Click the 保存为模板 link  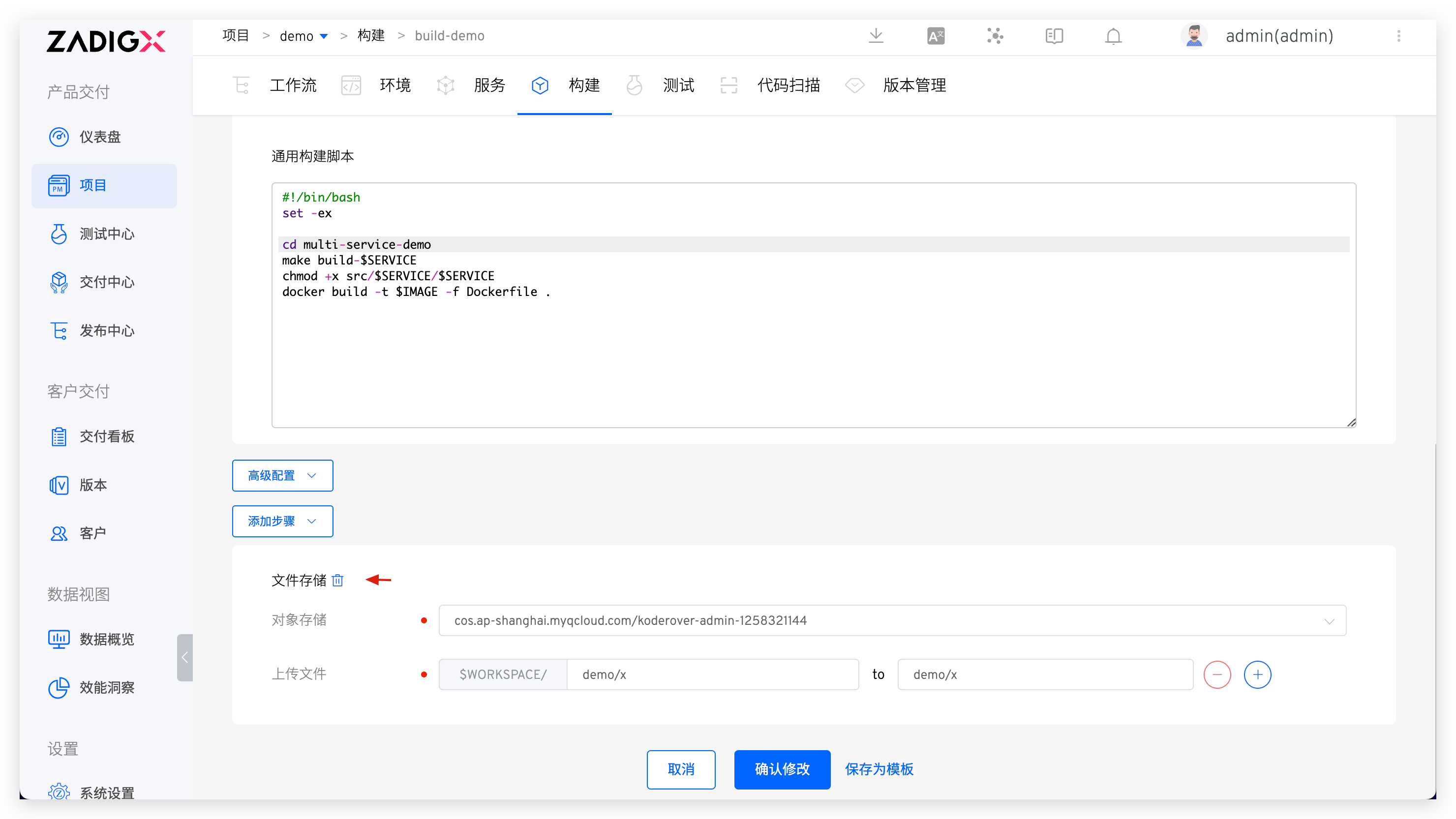(879, 769)
